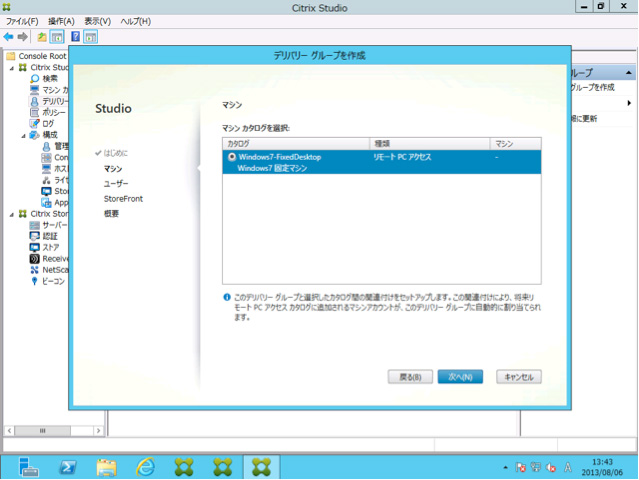
Task: Toggle the action pane toolbar icon
Action: 90,37
